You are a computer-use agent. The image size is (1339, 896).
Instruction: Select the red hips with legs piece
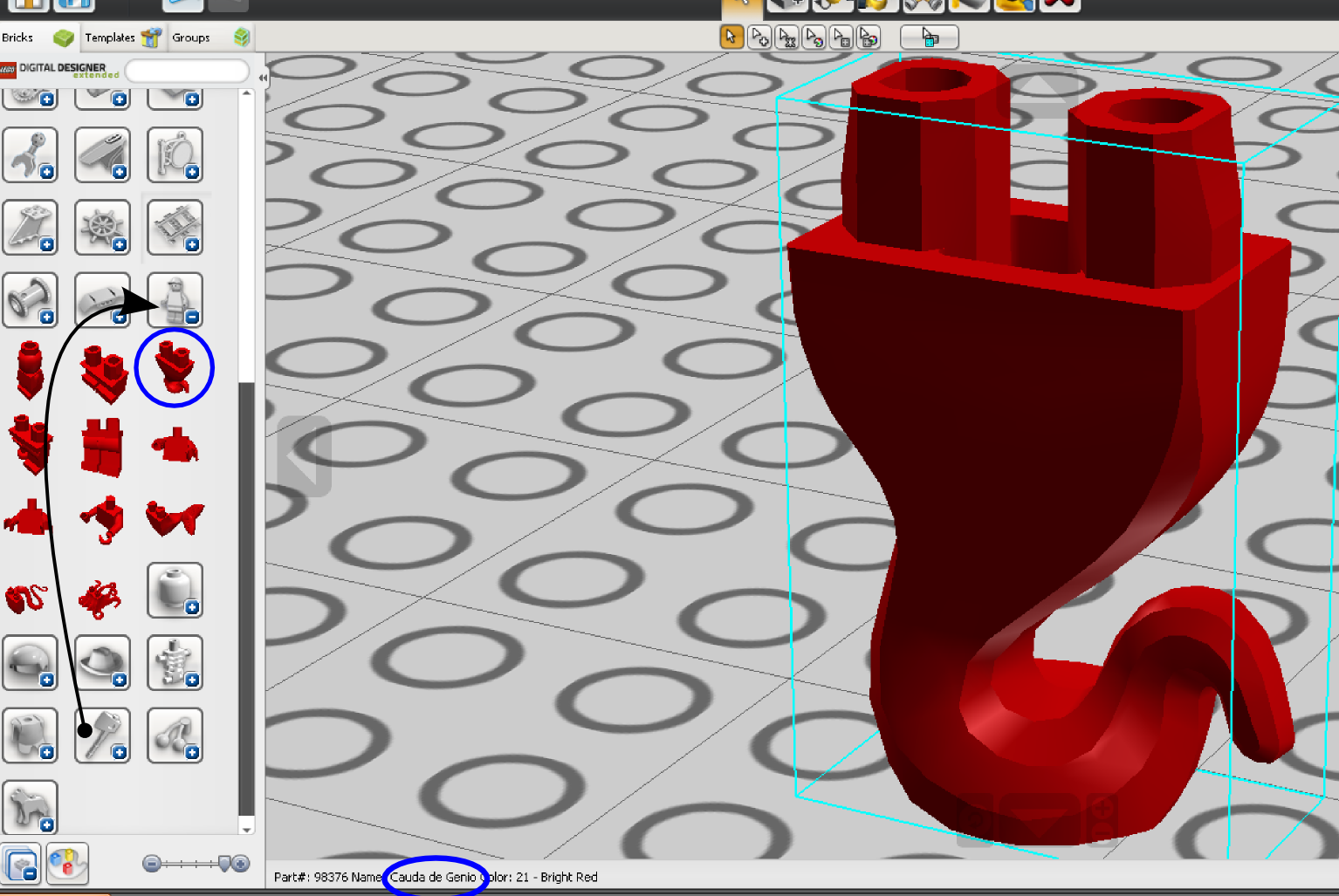(x=31, y=444)
